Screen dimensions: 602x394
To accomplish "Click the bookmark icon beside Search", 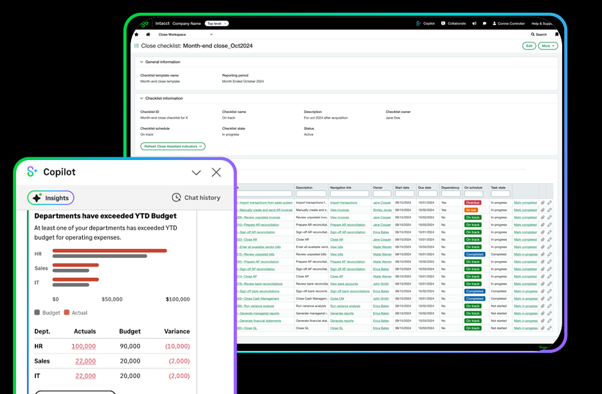I will tap(557, 34).
